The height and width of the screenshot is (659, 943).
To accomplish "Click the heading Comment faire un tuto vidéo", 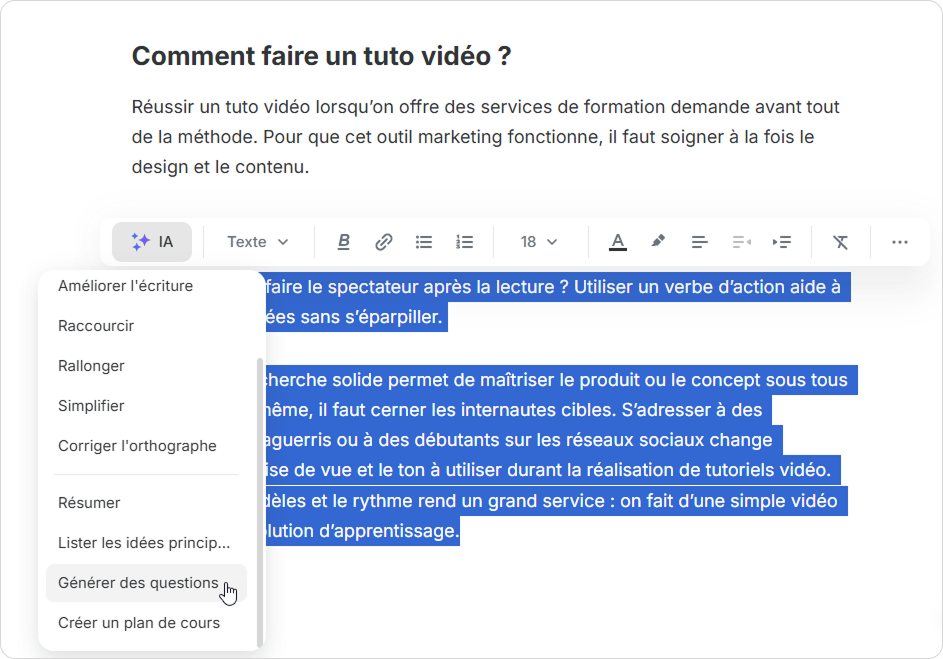I will (x=321, y=56).
